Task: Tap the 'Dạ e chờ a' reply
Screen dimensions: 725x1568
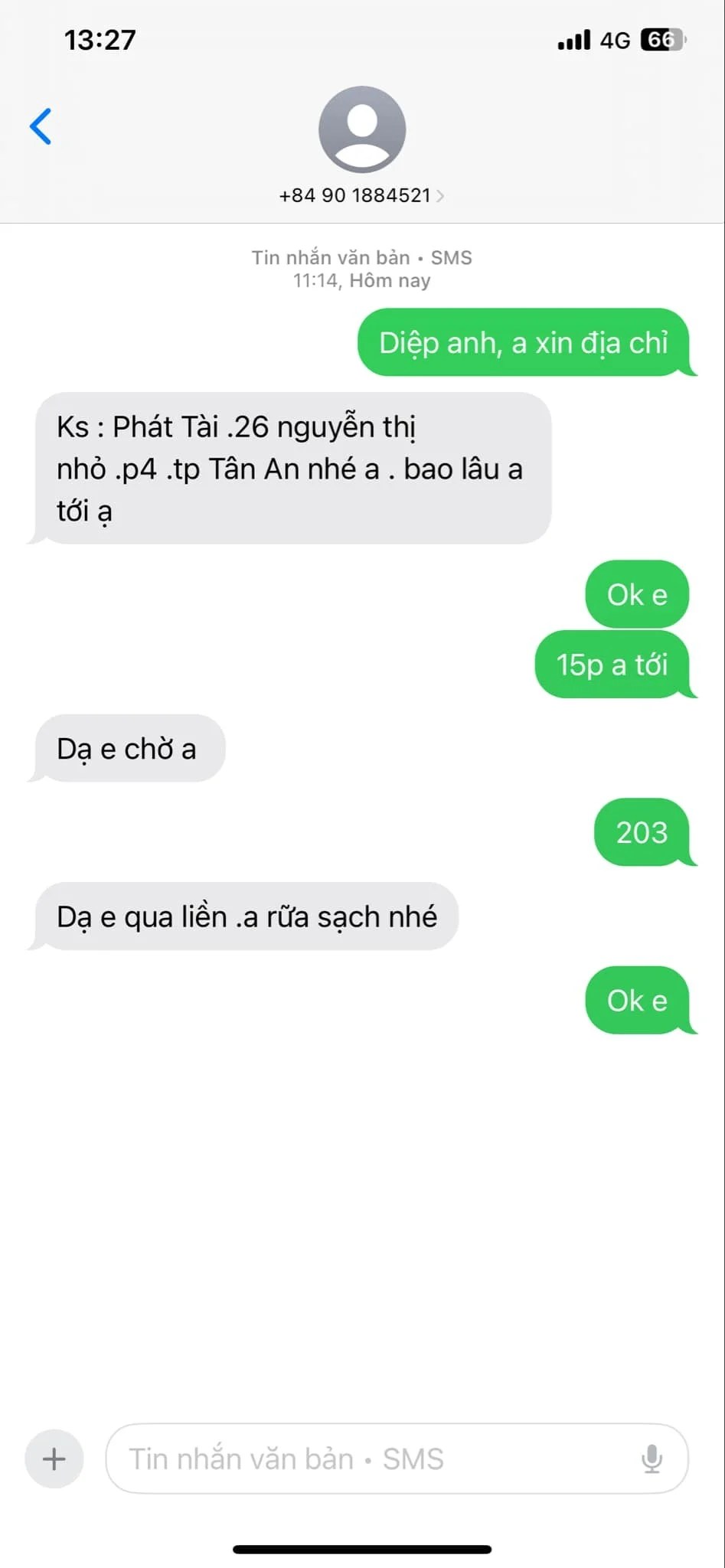Action: (128, 748)
